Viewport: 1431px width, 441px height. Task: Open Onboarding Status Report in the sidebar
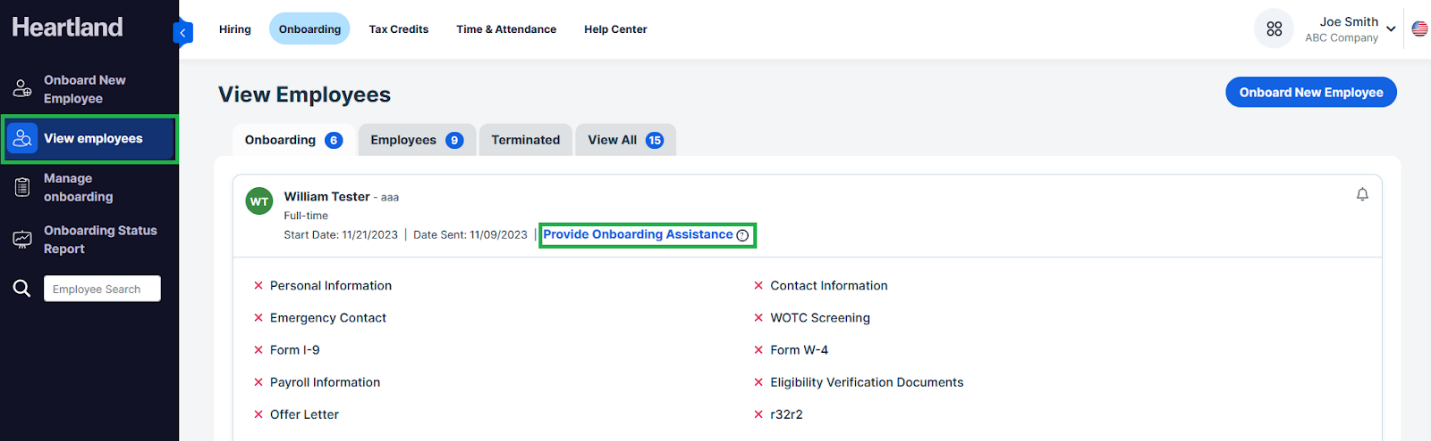click(x=100, y=239)
